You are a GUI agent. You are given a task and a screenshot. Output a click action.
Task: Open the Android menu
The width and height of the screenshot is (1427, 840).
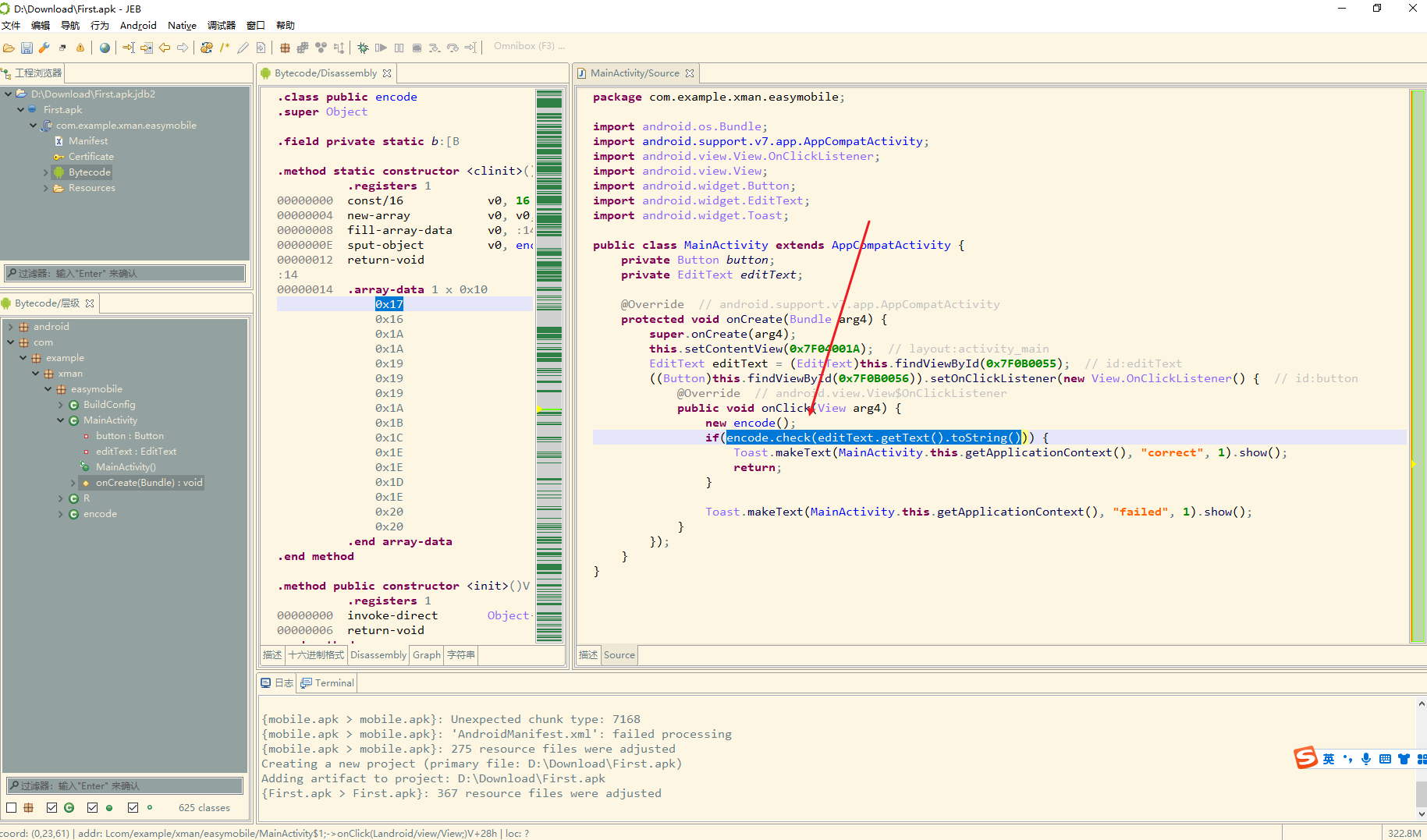[138, 26]
